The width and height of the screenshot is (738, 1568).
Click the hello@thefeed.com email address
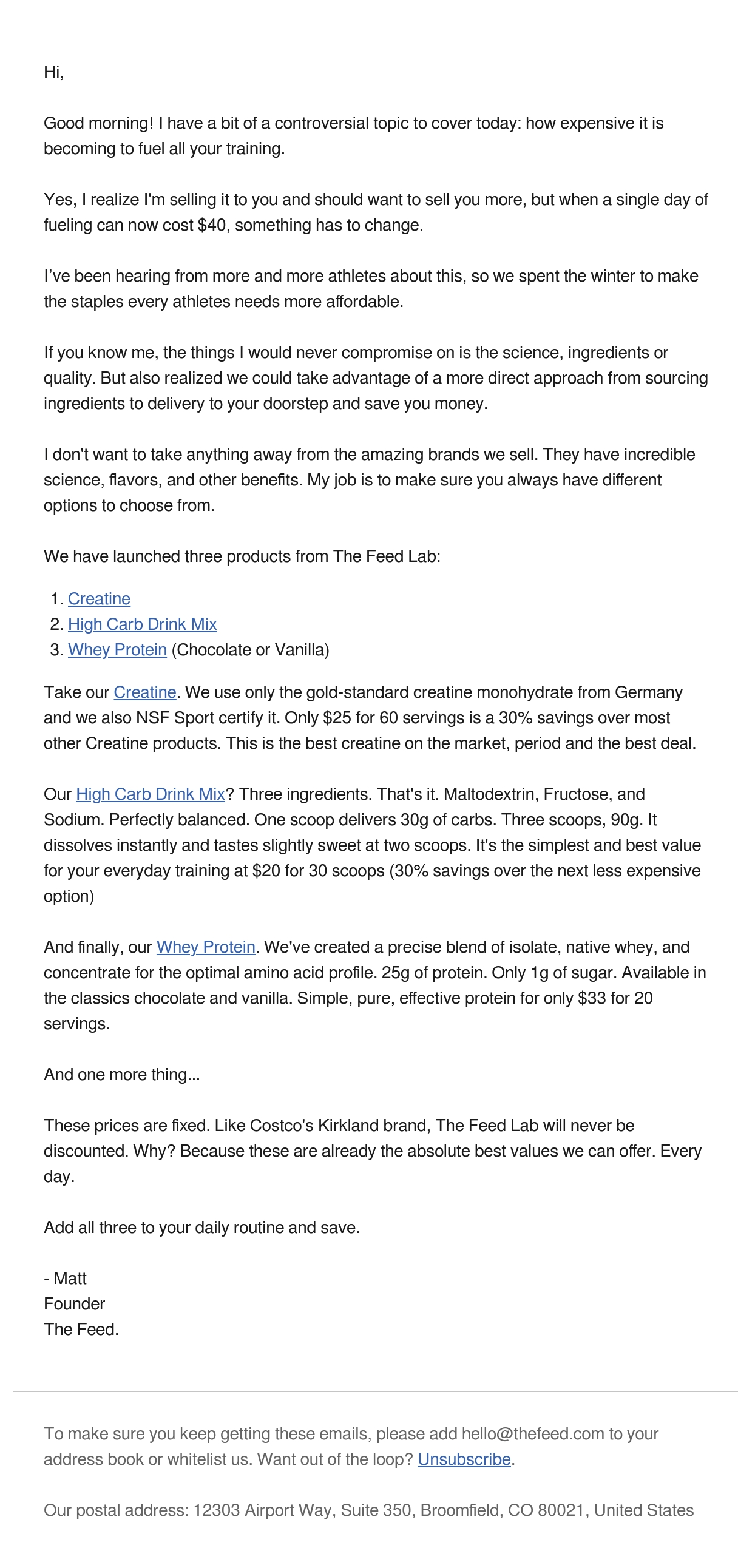click(x=533, y=1434)
